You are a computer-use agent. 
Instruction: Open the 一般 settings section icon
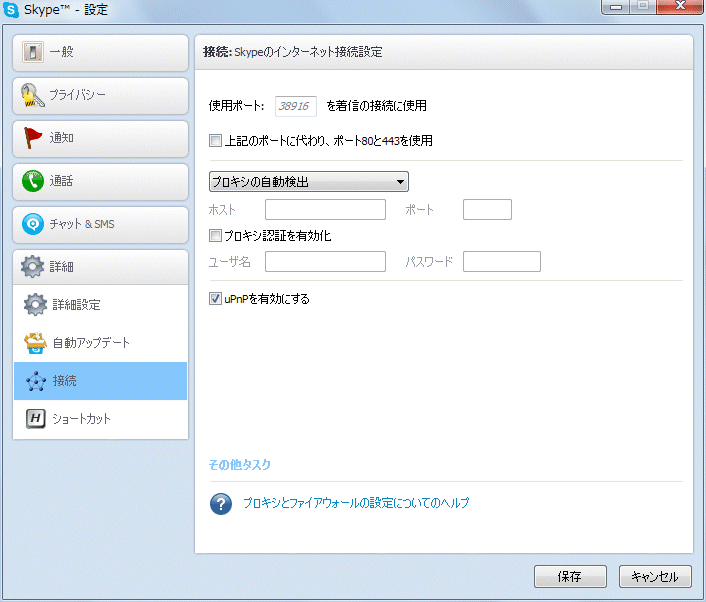click(x=33, y=52)
